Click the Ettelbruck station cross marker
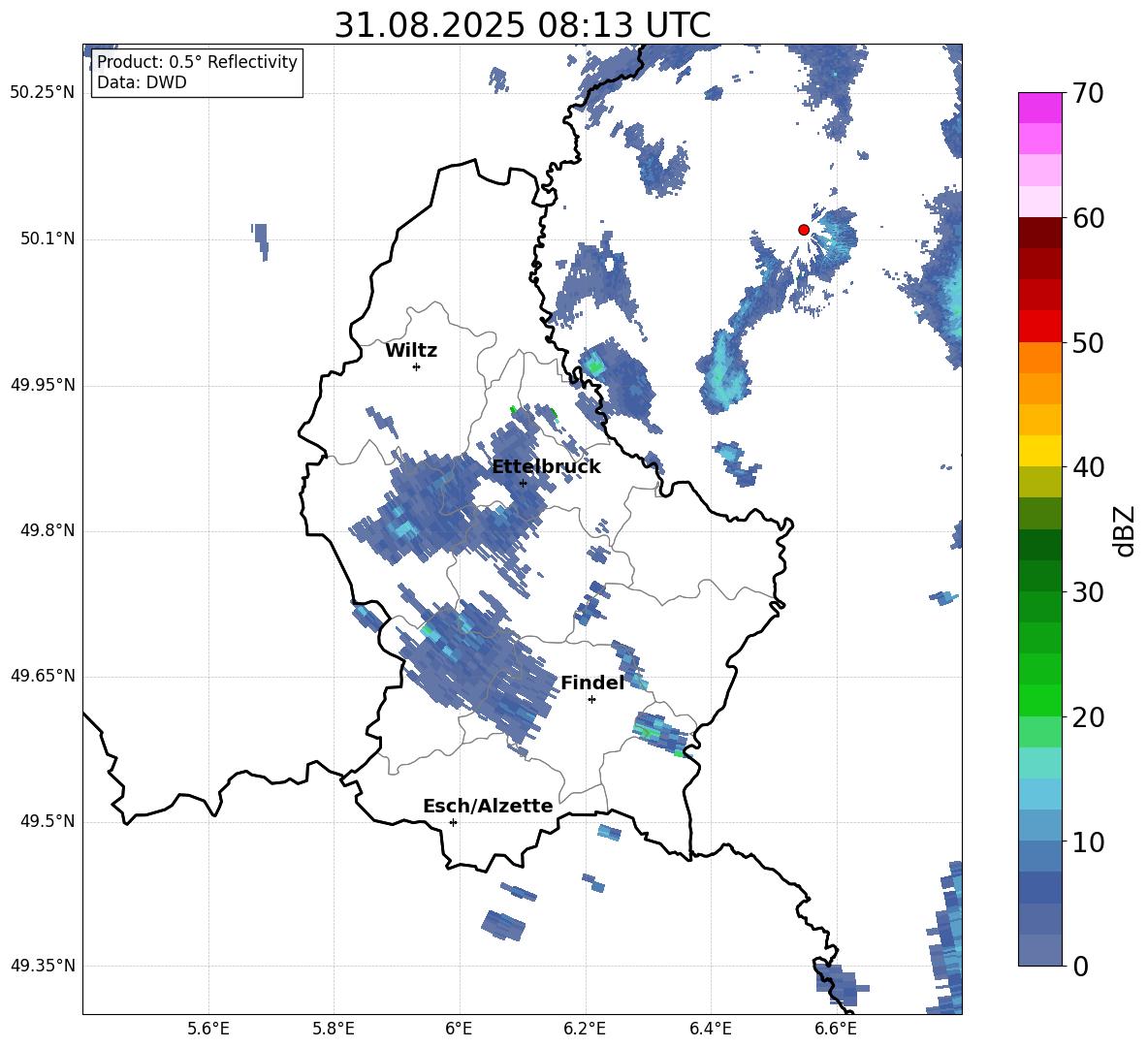The width and height of the screenshot is (1148, 1048). click(x=523, y=483)
